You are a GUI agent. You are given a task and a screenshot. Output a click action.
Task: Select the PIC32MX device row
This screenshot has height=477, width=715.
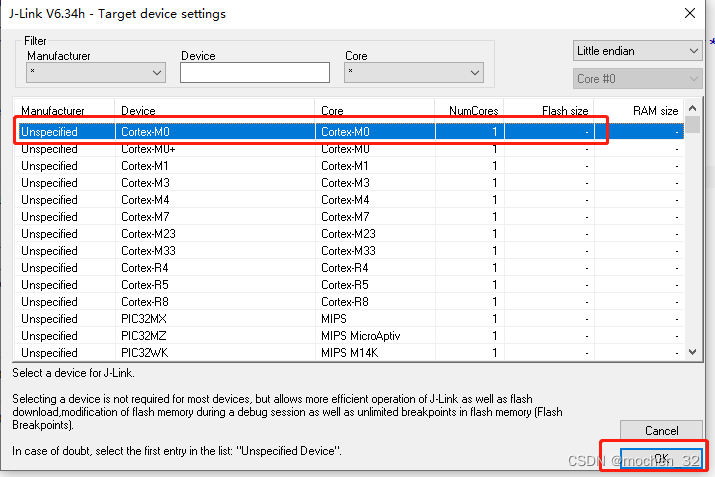point(350,319)
